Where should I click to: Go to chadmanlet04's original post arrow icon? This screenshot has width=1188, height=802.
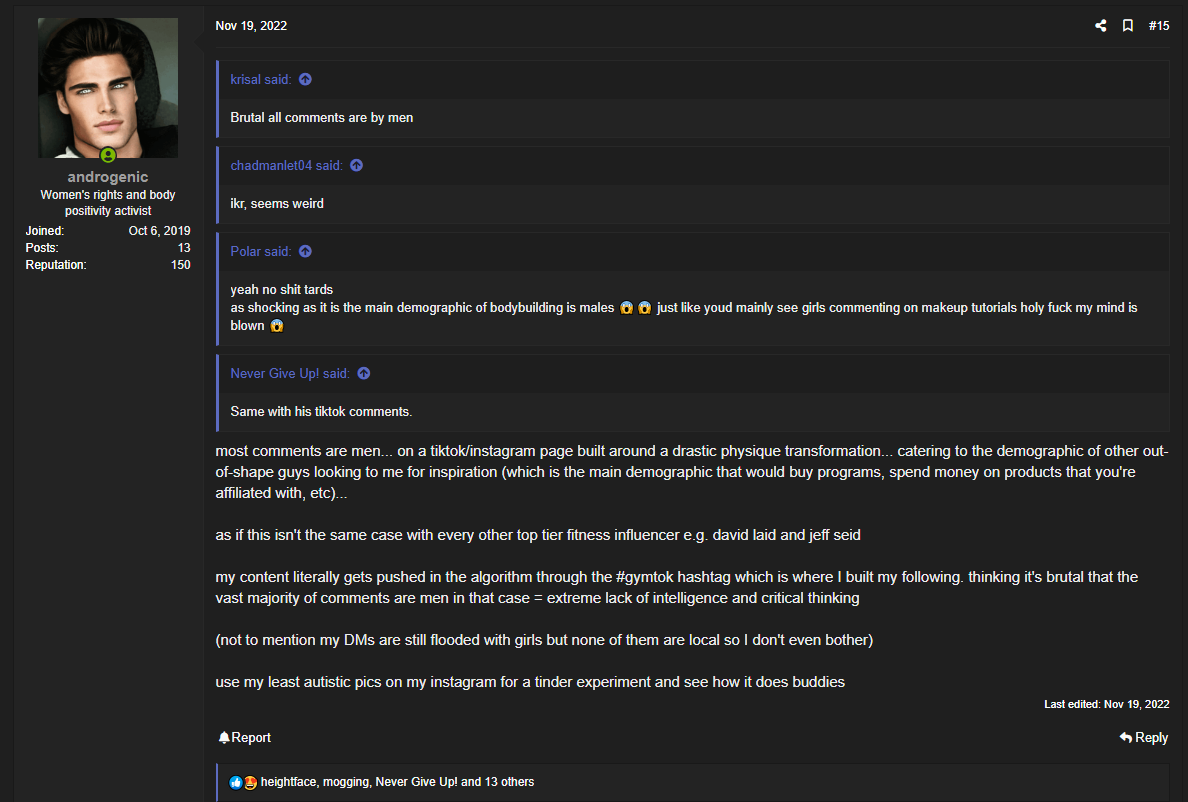(356, 166)
